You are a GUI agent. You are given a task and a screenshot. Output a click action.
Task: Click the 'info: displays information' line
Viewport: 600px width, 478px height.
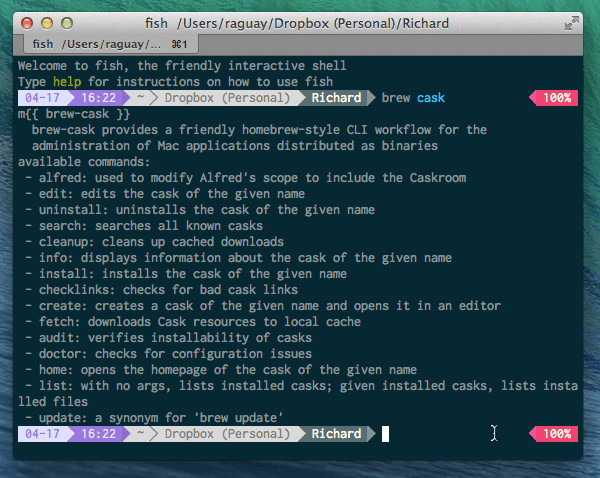coord(238,258)
